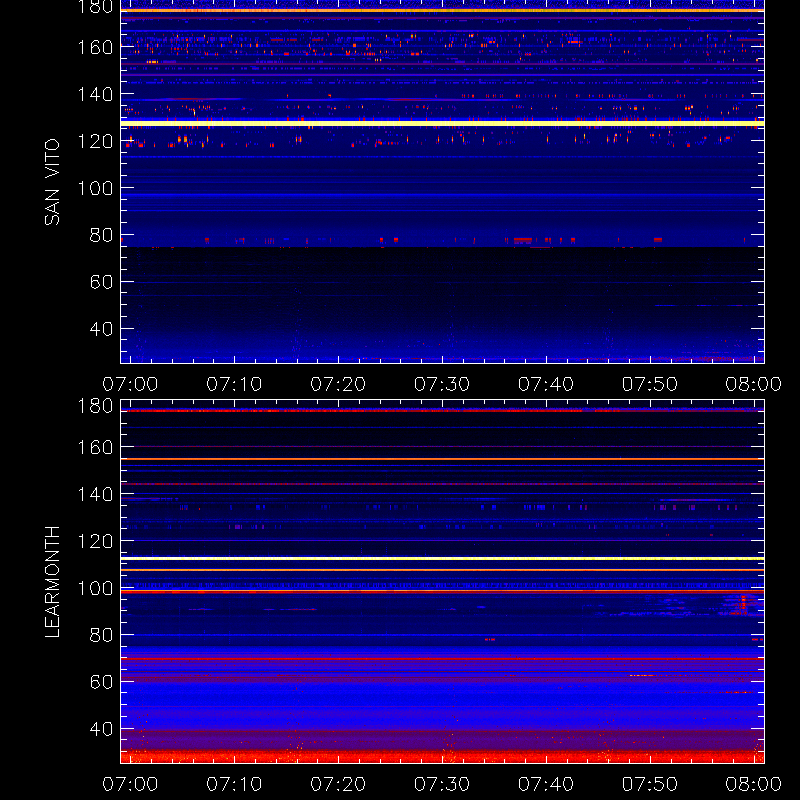Click the bright yellow band near 112 in LEARMONTH
Viewport: 800px width, 800px height.
(442, 559)
